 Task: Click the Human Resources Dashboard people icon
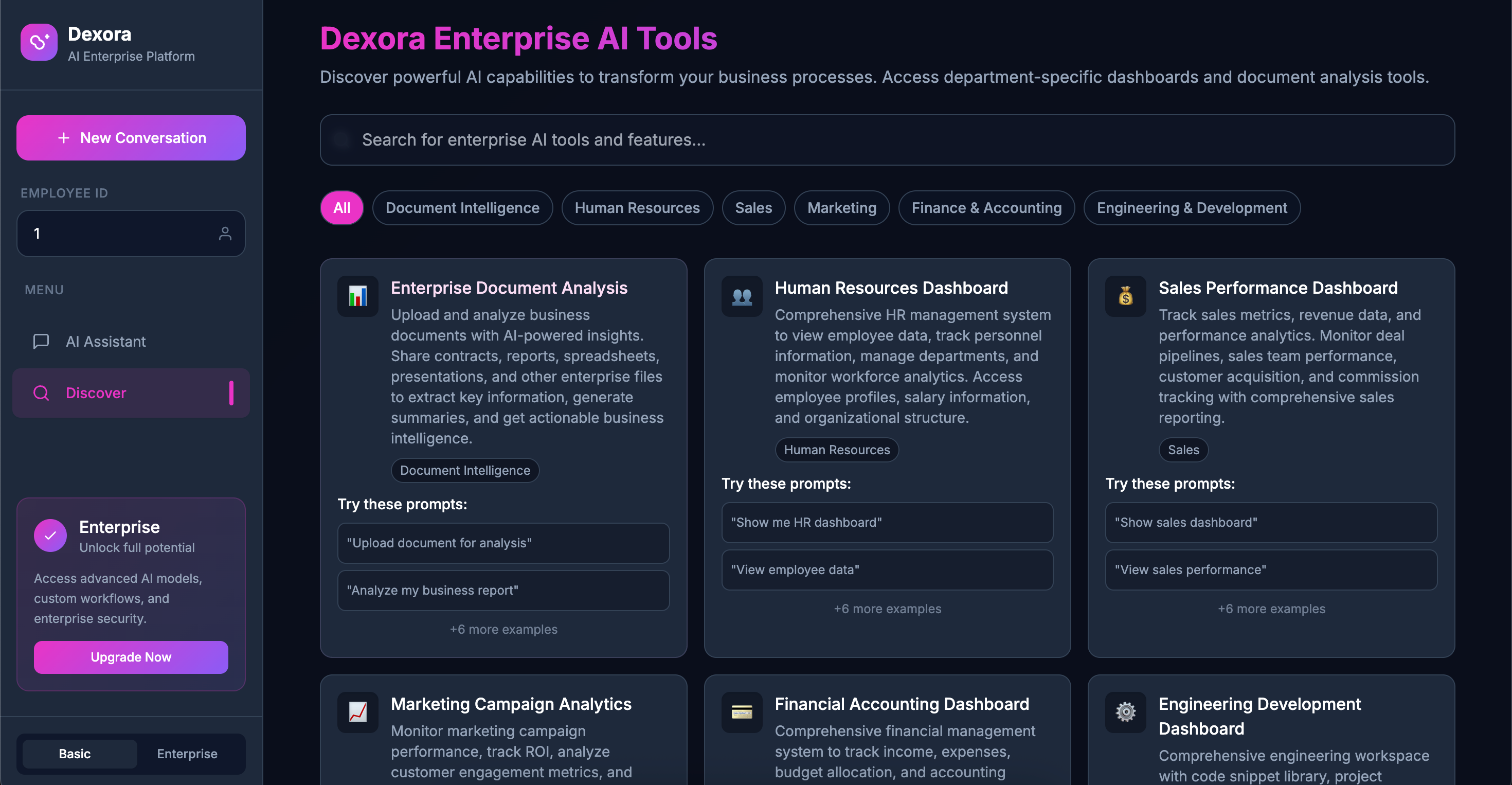[x=741, y=296]
